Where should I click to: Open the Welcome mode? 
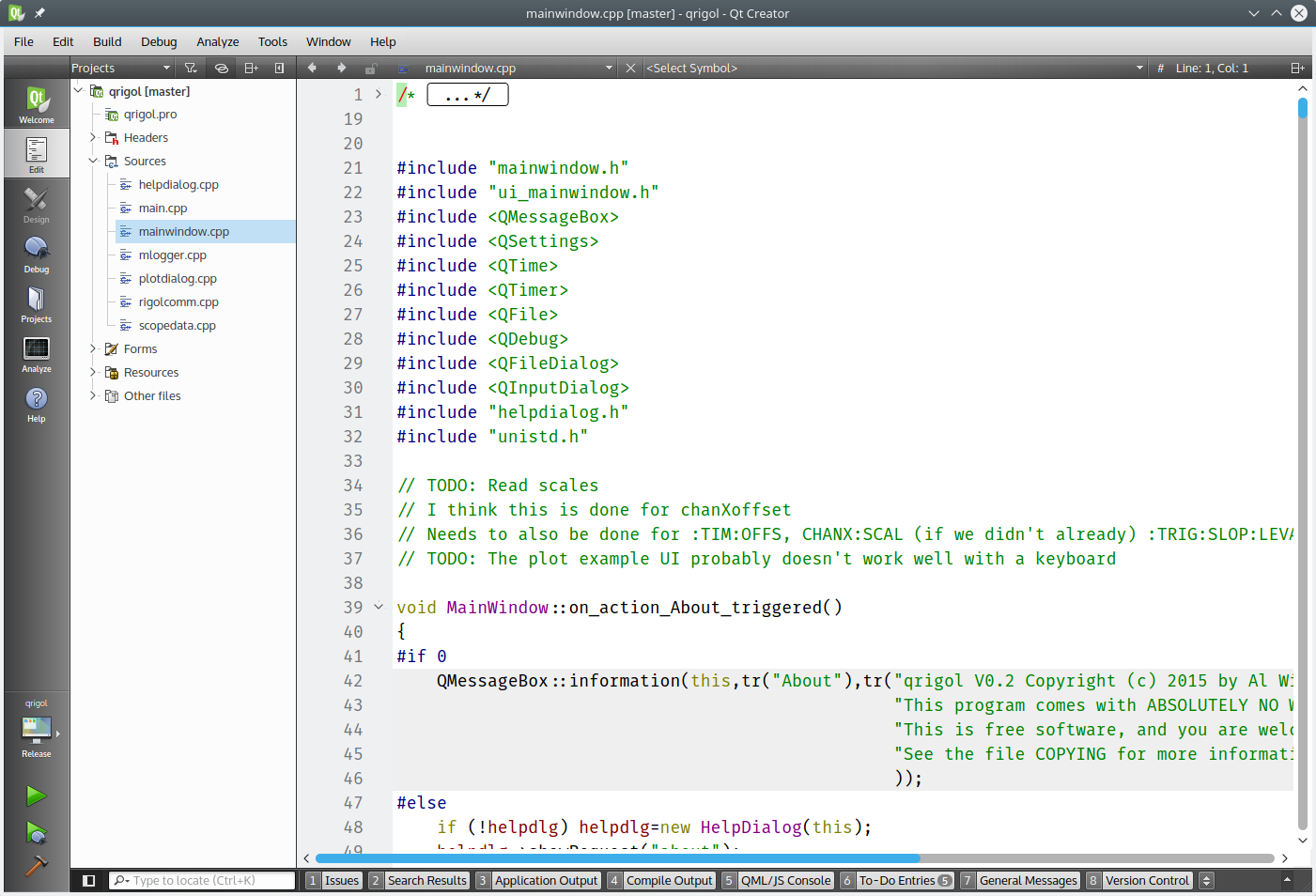click(36, 104)
